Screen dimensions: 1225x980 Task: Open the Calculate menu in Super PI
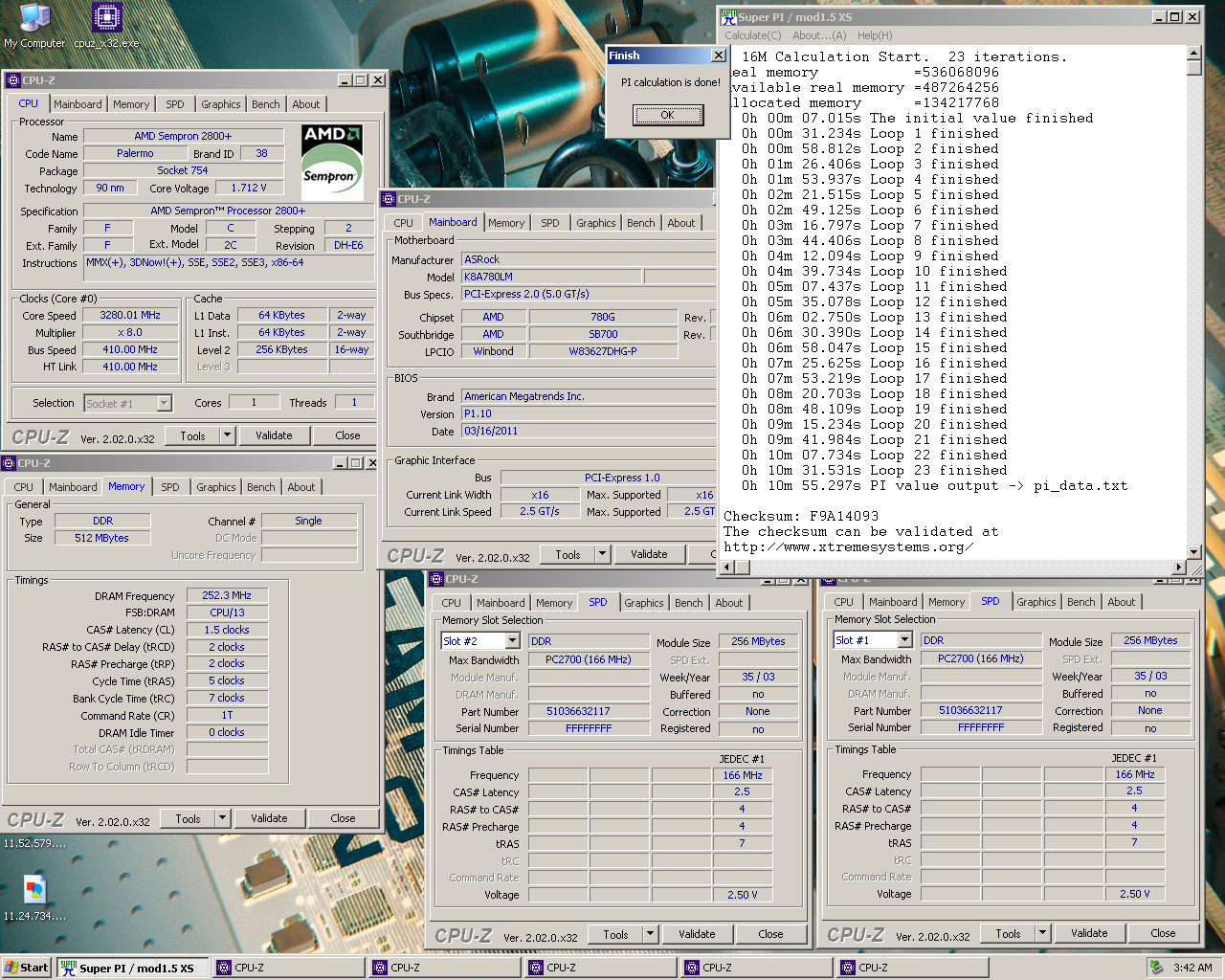click(x=753, y=35)
